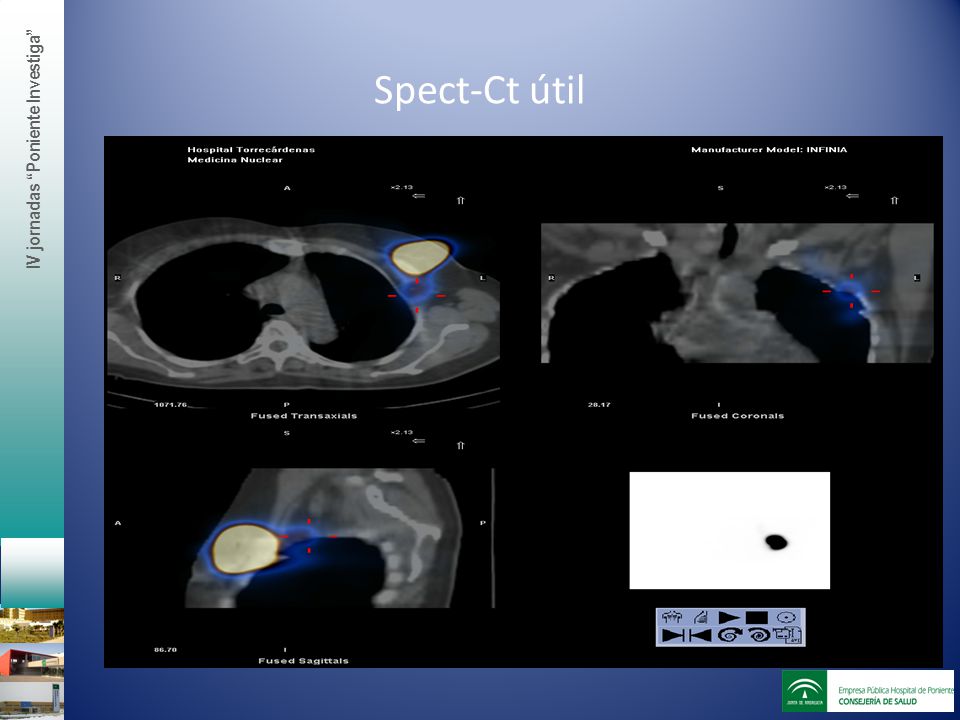Click the Empresa Pública Hospital de Poniente text
Screen dimensions: 960x720
pos(896,690)
